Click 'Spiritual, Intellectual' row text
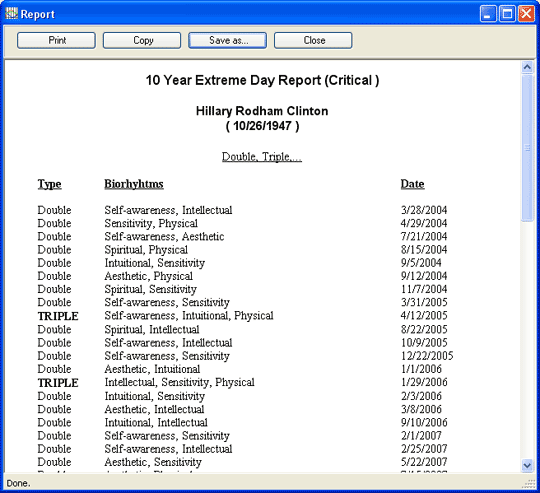 [152, 329]
